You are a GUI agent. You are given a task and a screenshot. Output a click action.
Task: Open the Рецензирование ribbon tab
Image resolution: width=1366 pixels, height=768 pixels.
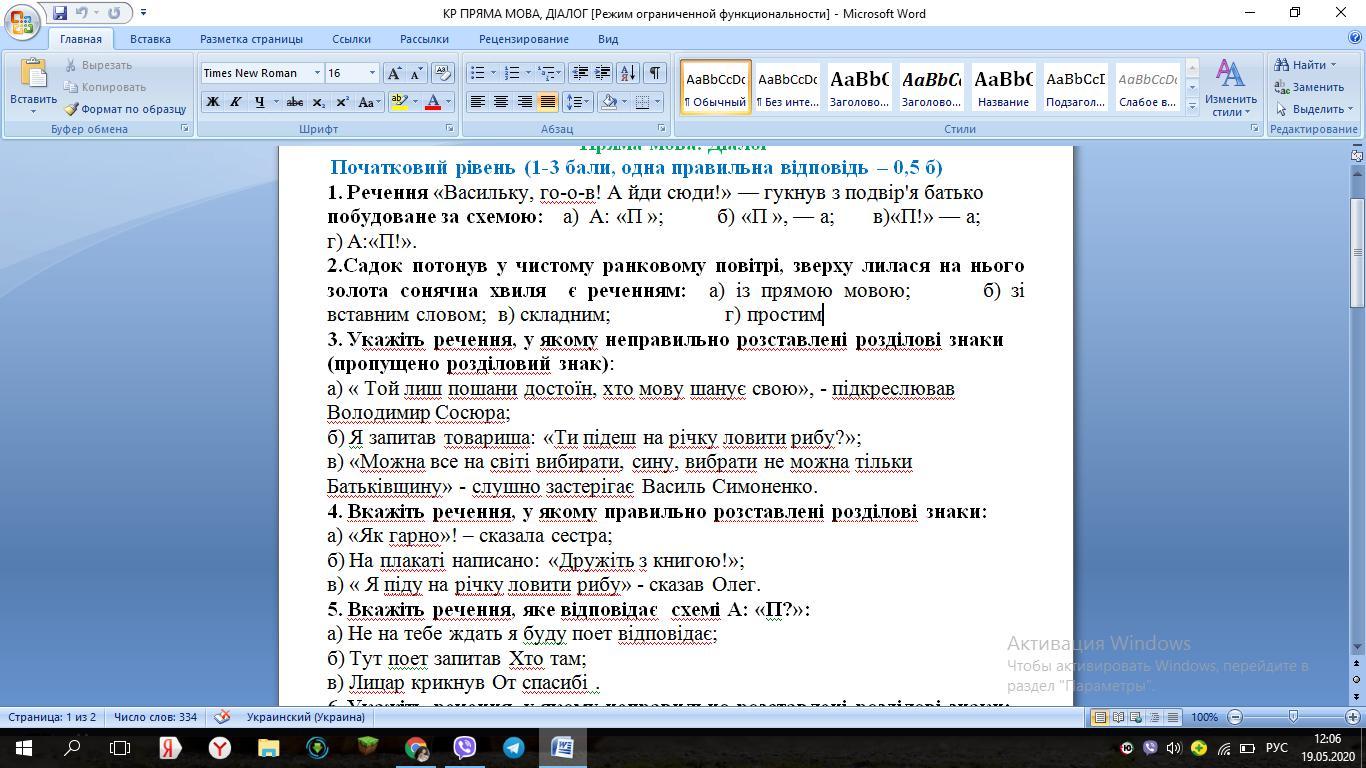pyautogui.click(x=523, y=39)
